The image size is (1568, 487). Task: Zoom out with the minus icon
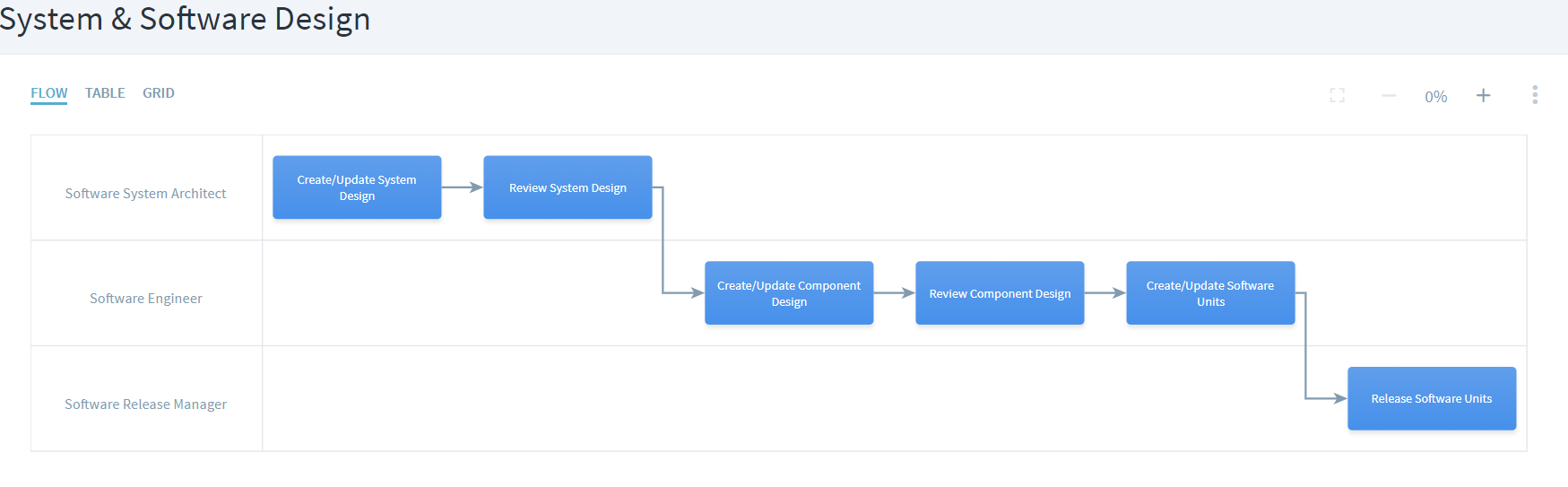[1388, 95]
